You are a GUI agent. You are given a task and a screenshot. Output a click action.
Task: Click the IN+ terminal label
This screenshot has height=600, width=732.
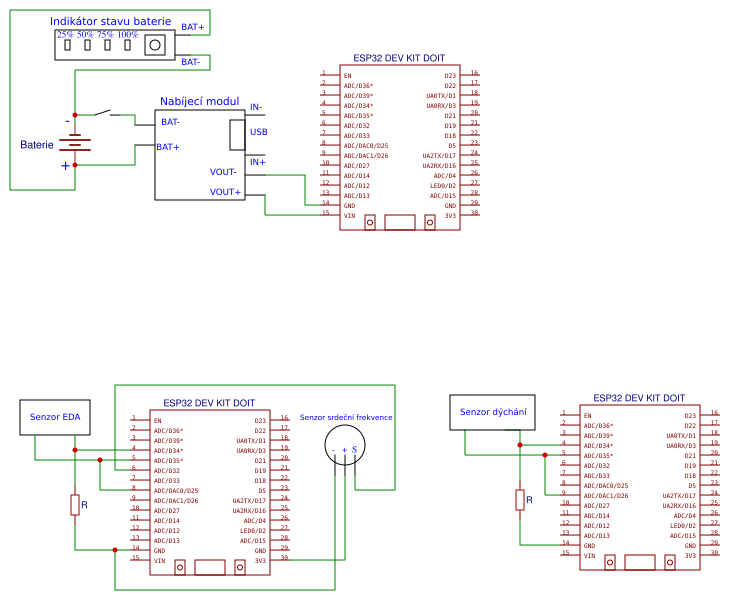pyautogui.click(x=258, y=162)
